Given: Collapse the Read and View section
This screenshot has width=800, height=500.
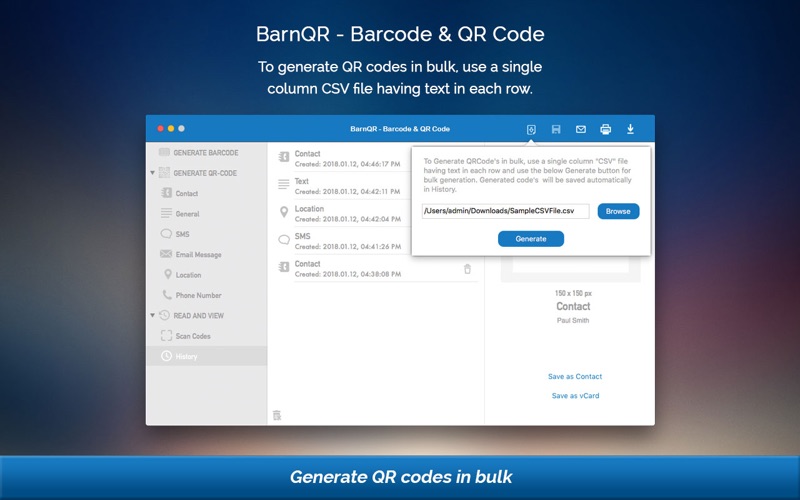Looking at the screenshot, I should pyautogui.click(x=152, y=315).
